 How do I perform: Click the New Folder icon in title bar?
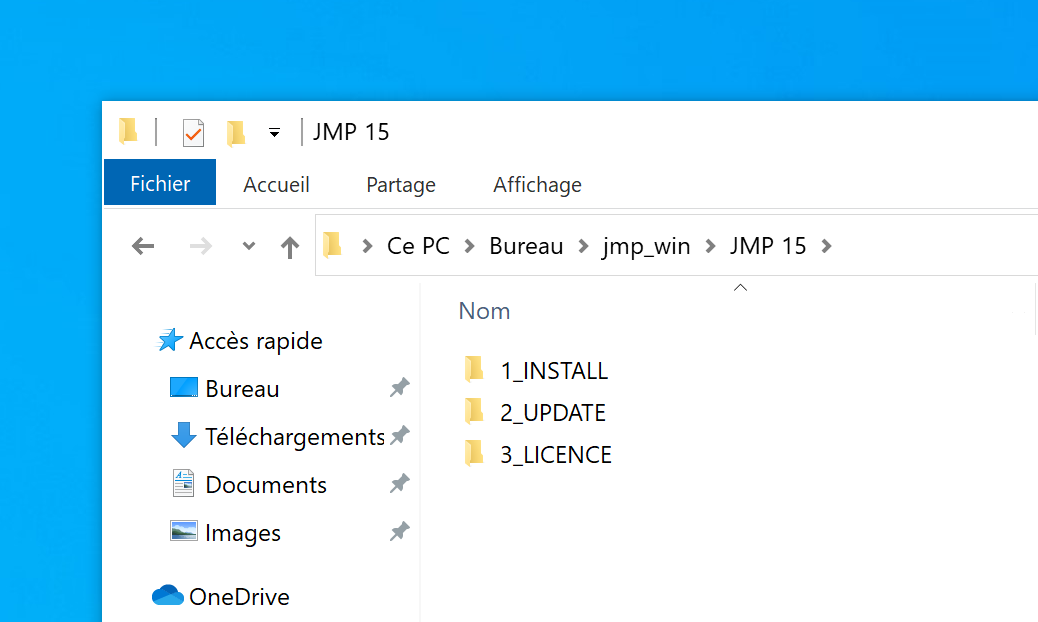236,132
